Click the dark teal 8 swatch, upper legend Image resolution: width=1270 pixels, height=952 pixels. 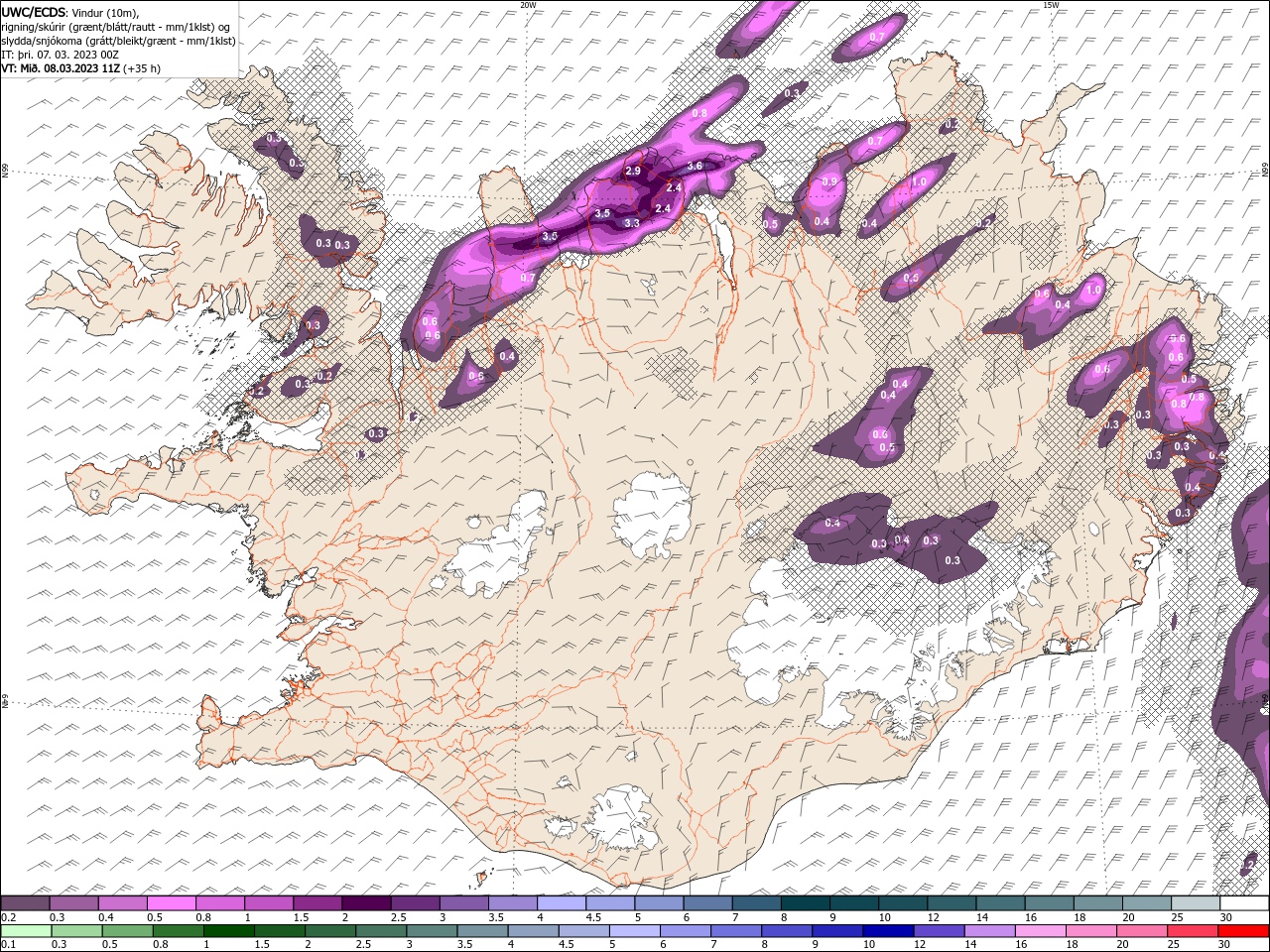[804, 903]
